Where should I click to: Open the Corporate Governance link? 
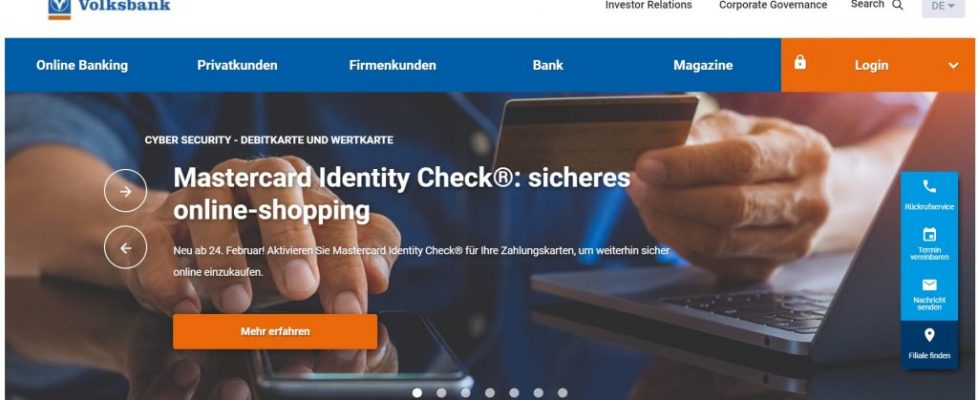tap(773, 5)
